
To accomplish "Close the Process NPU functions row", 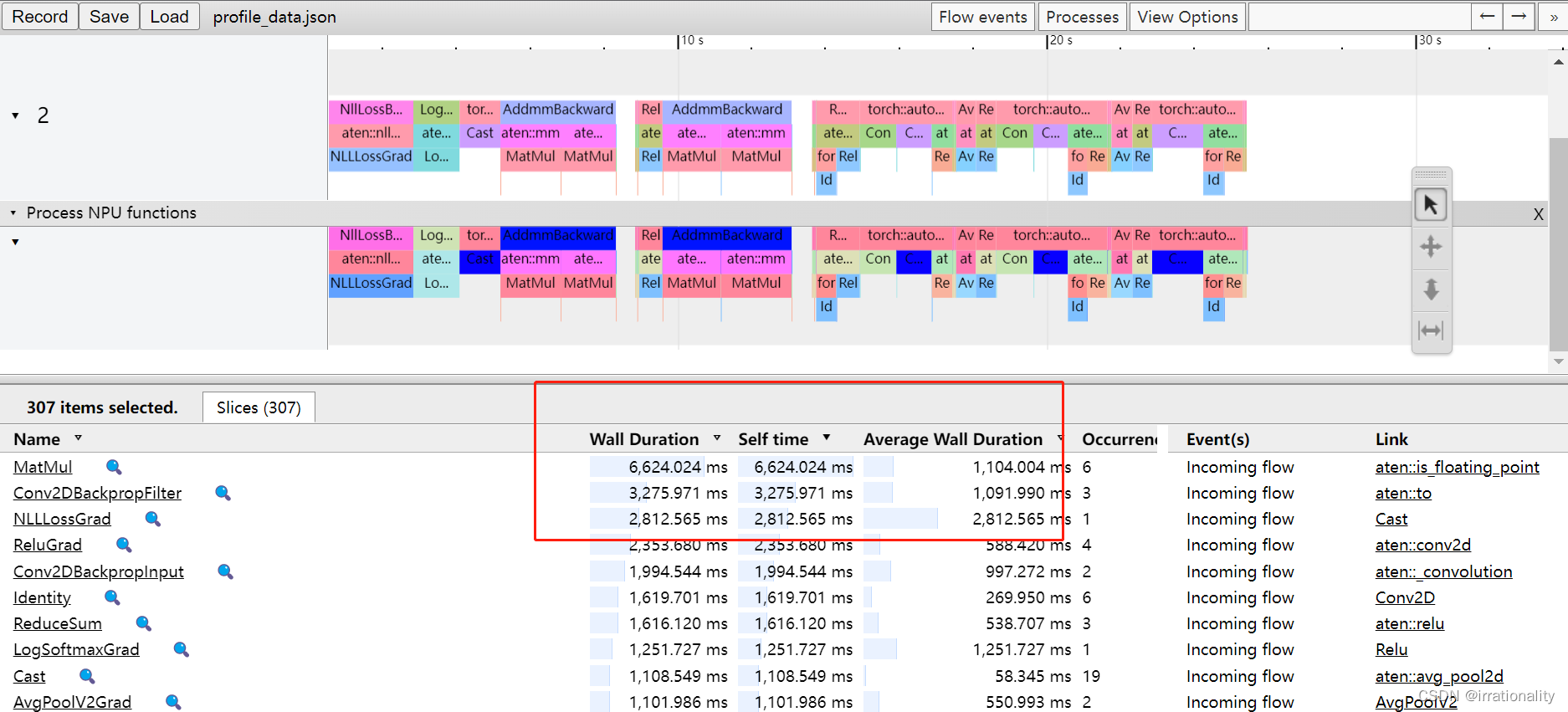I will coord(1538,214).
